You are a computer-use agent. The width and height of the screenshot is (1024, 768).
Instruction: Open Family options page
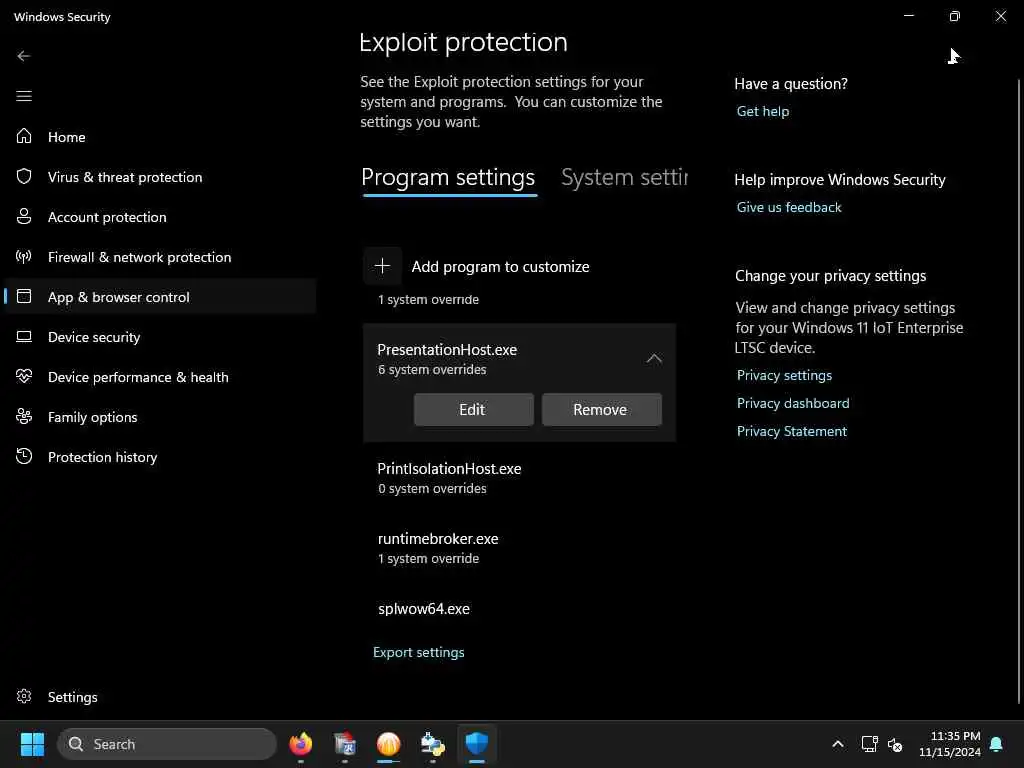click(x=160, y=417)
